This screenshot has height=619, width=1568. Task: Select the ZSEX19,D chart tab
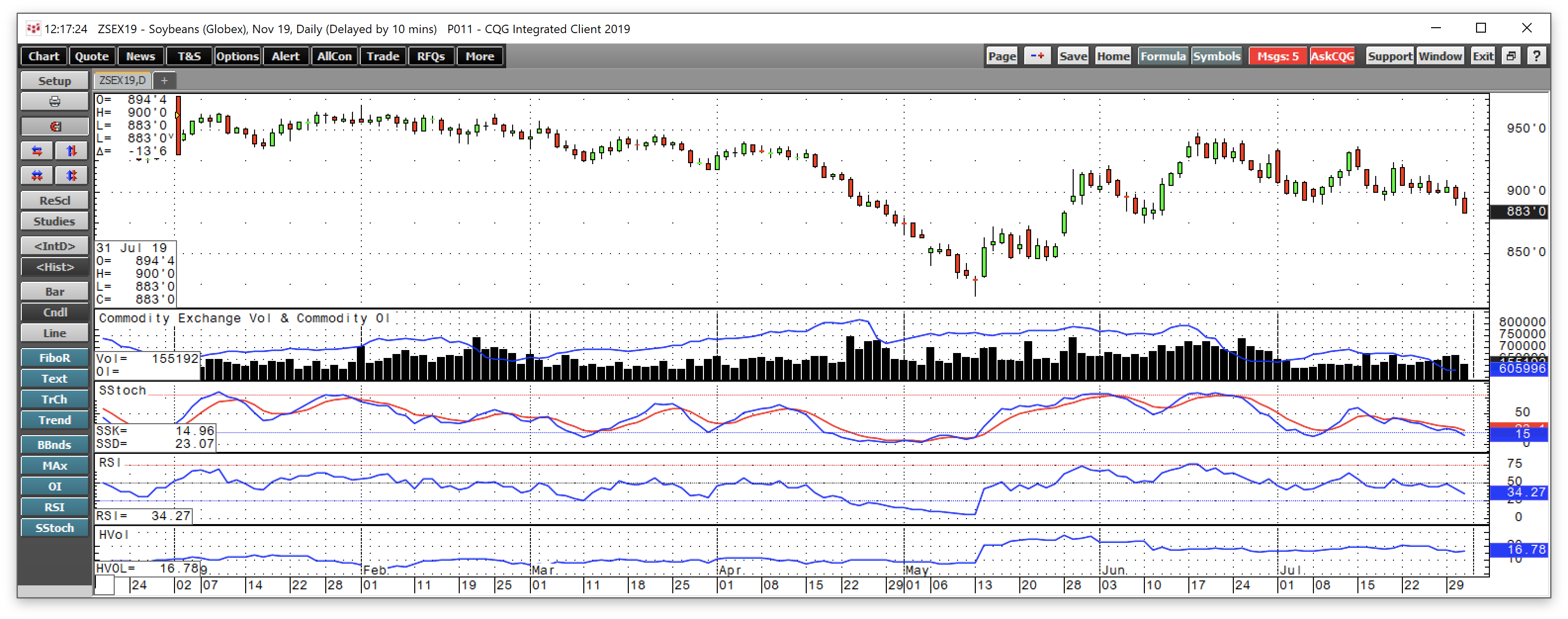coord(123,81)
